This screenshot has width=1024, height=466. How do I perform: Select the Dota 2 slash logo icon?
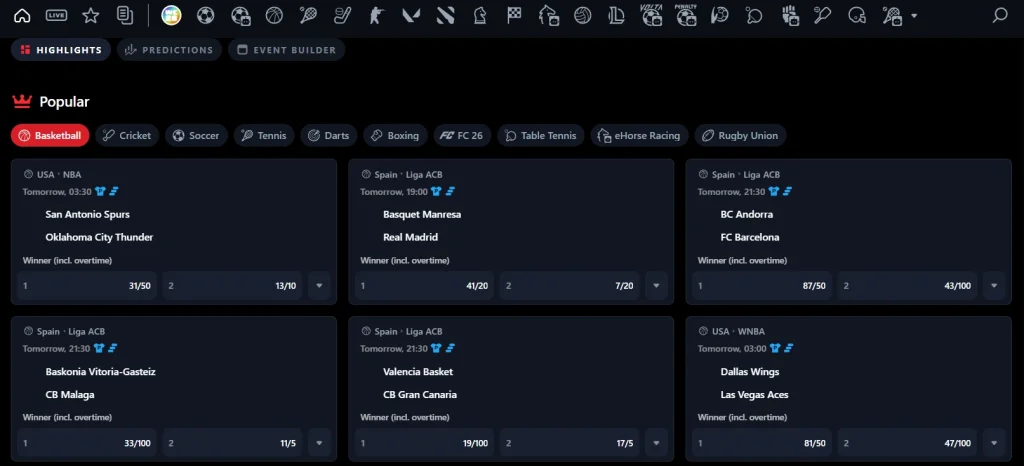pyautogui.click(x=445, y=16)
